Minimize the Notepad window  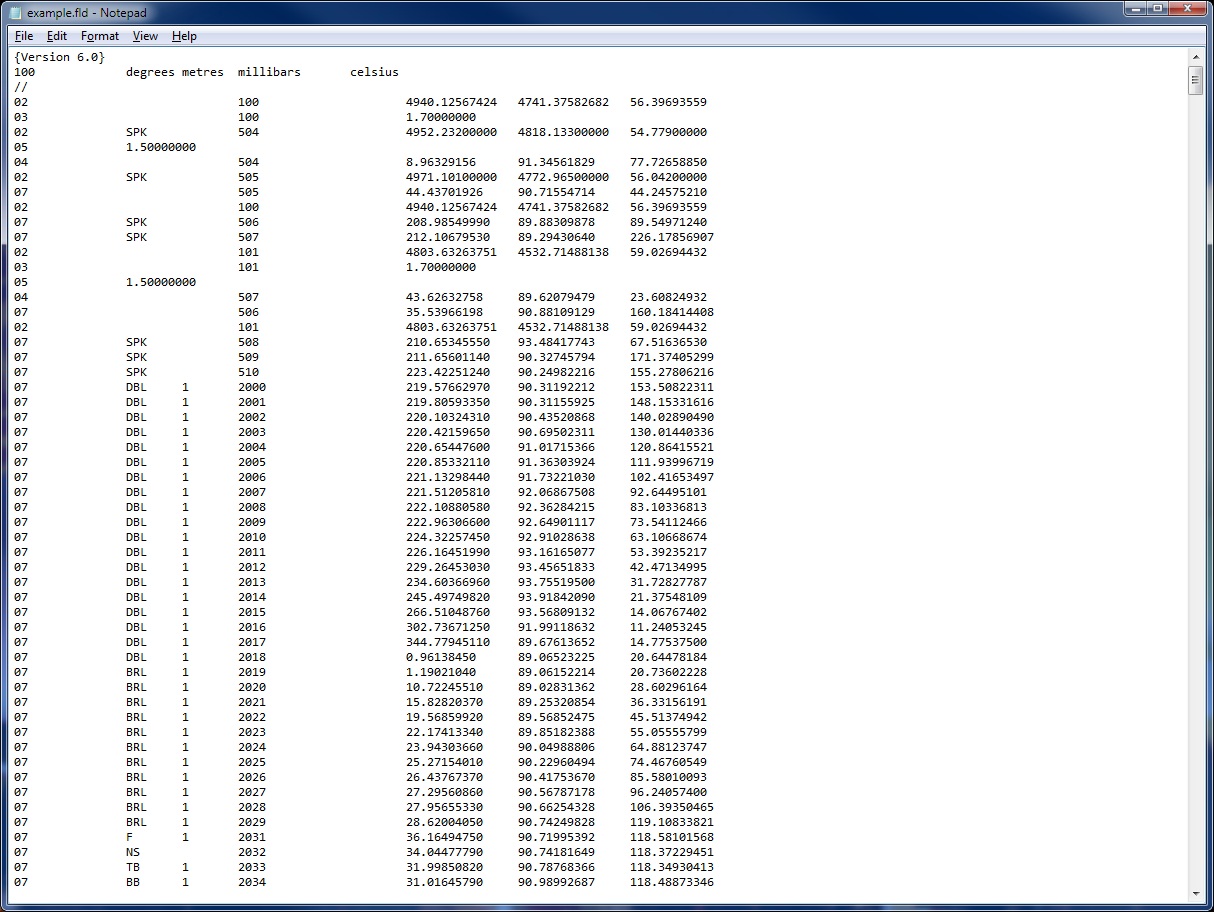click(x=1134, y=8)
